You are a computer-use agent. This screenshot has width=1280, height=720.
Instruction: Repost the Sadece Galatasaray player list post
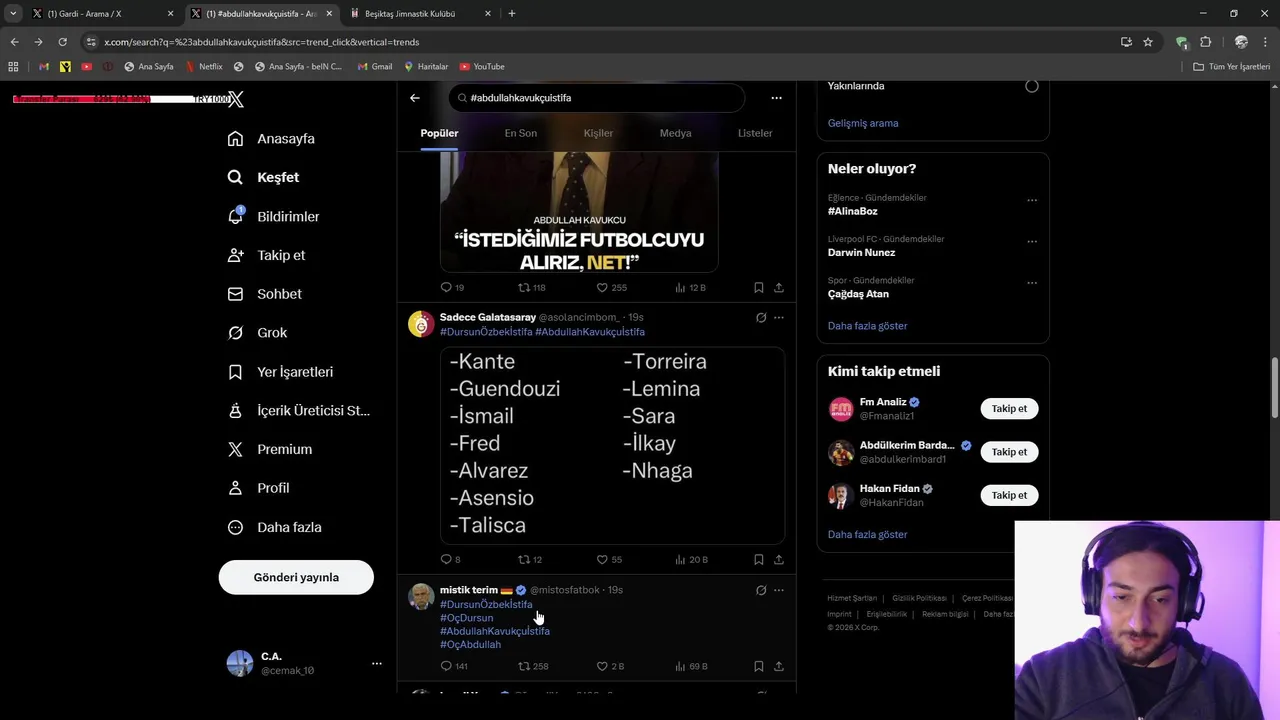(524, 560)
